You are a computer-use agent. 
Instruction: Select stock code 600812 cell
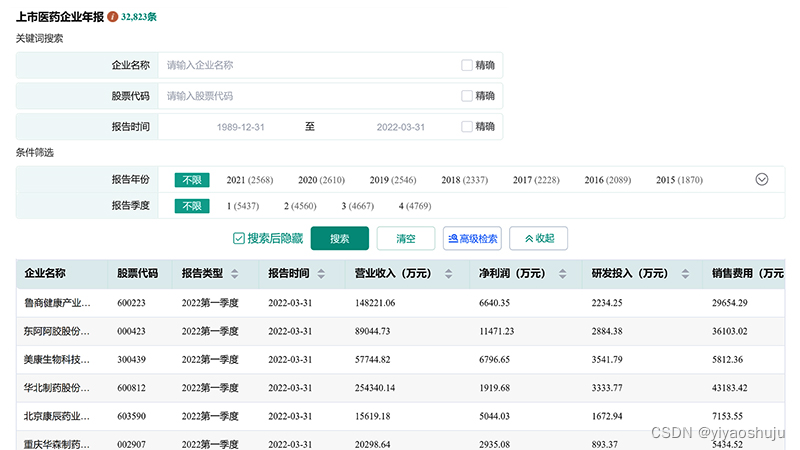click(131, 388)
